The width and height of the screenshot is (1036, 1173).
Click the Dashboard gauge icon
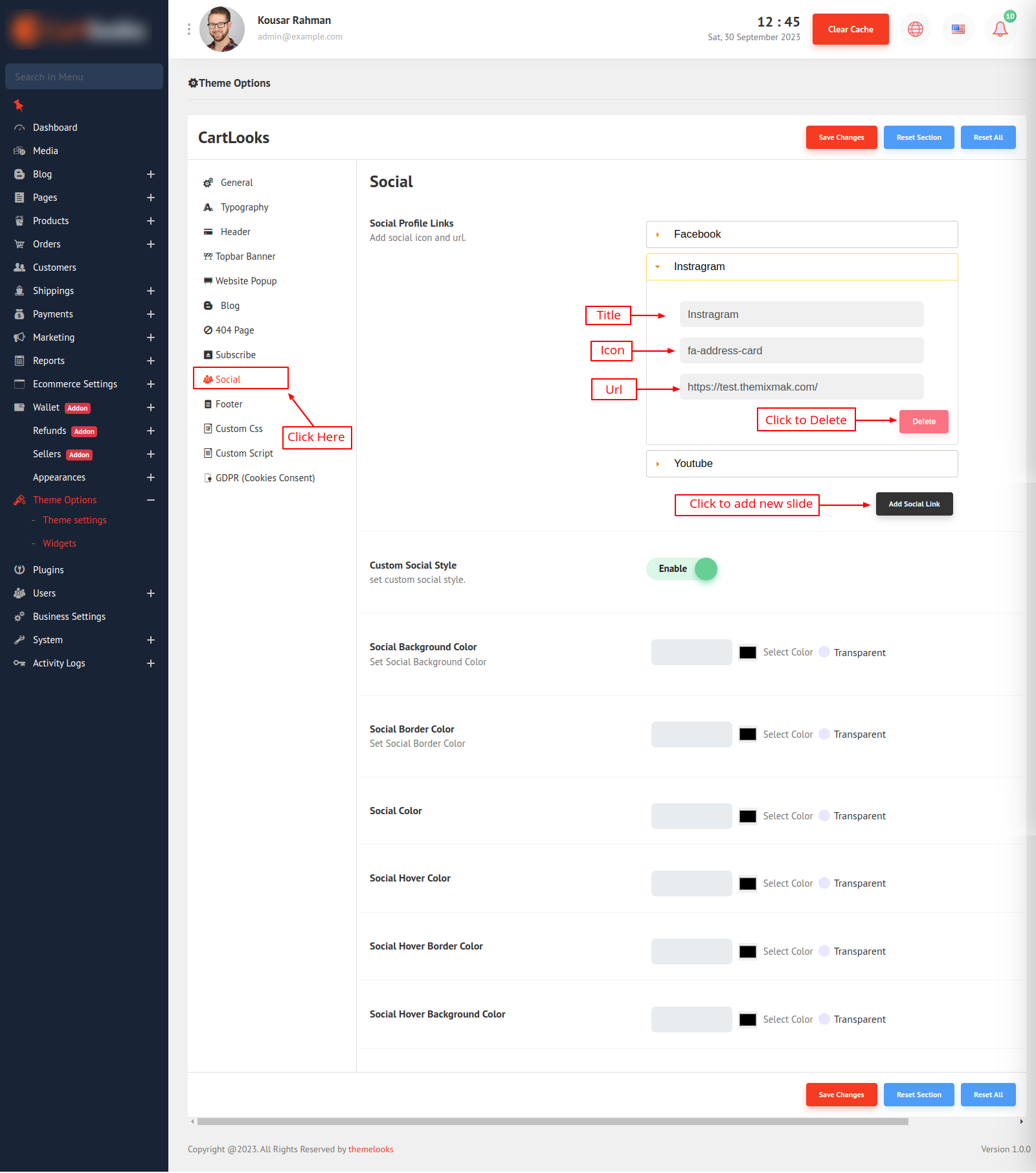19,128
